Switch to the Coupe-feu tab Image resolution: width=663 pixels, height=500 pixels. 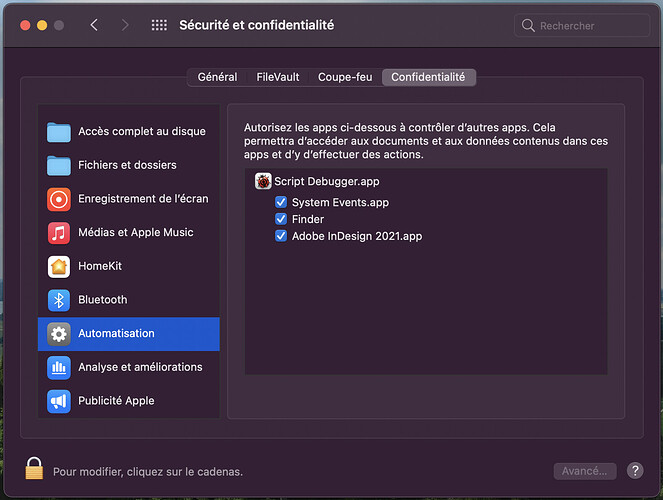click(345, 77)
